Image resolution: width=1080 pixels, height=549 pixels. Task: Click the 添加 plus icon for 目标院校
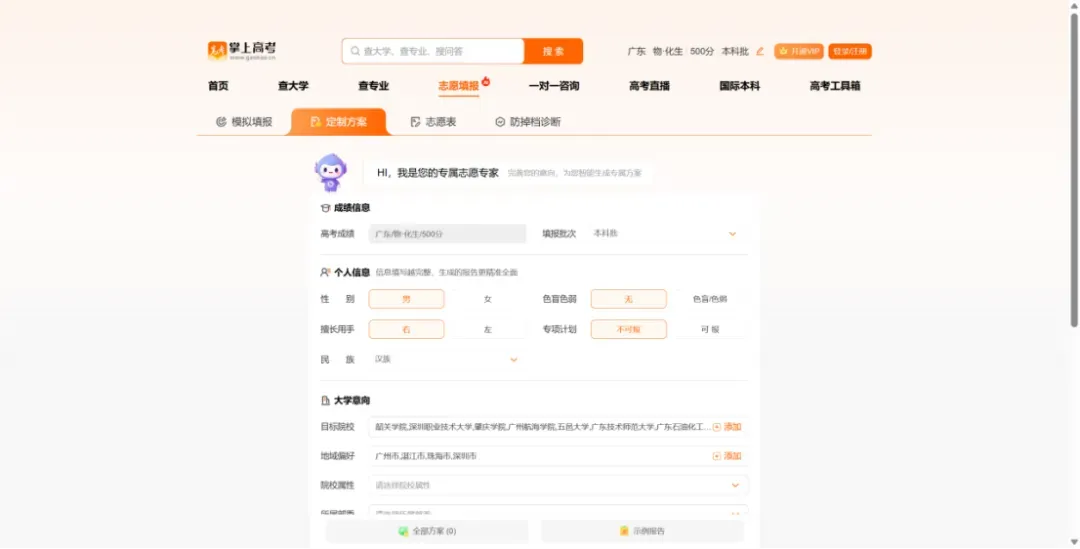coord(716,427)
